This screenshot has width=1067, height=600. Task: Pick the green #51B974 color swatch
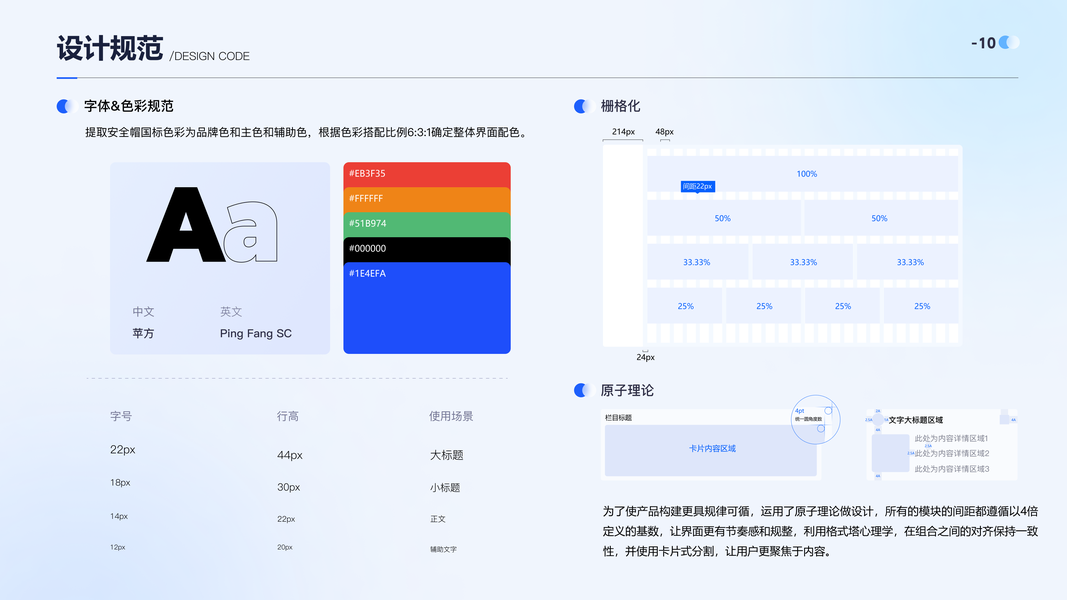(x=427, y=224)
